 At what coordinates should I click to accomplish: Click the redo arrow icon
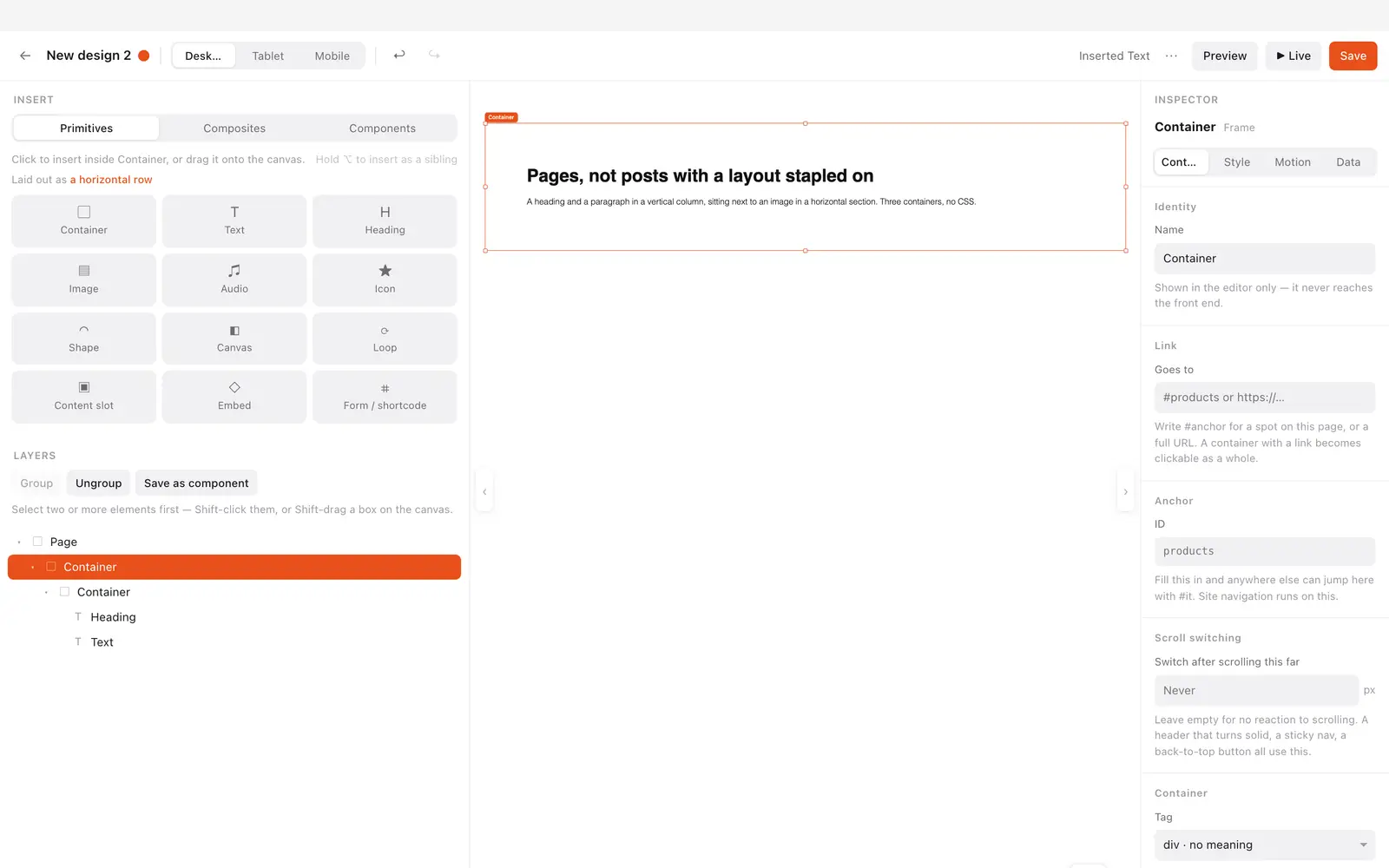pyautogui.click(x=434, y=55)
